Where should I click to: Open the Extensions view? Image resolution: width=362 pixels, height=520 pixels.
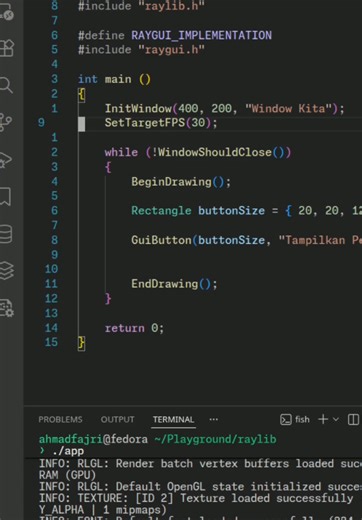coord(7,48)
